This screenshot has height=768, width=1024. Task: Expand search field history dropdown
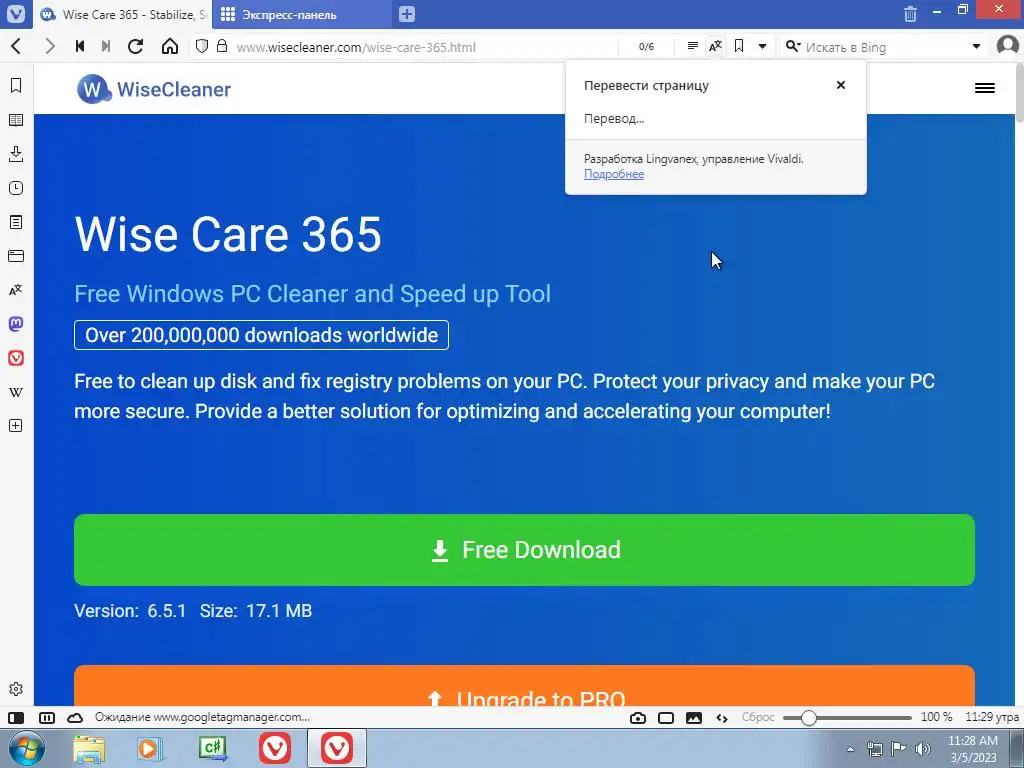point(976,46)
